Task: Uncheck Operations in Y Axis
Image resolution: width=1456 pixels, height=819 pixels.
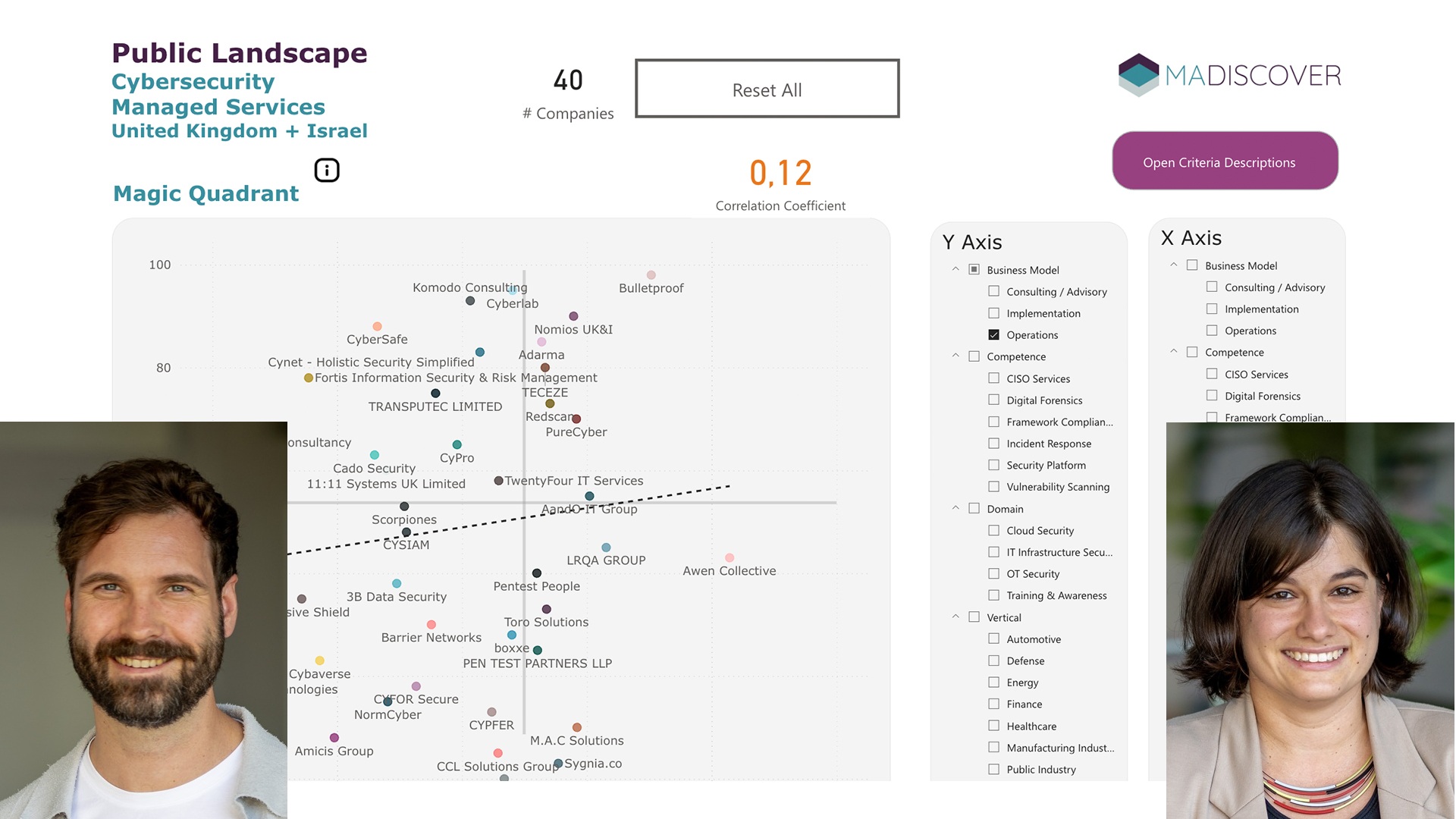Action: pyautogui.click(x=993, y=335)
